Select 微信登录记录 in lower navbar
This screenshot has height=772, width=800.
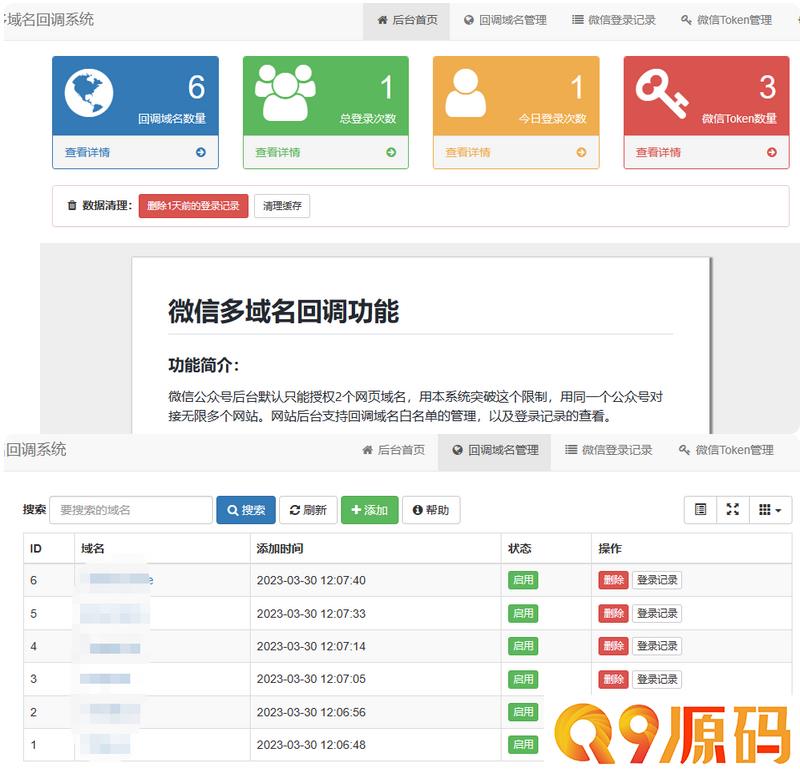[609, 450]
